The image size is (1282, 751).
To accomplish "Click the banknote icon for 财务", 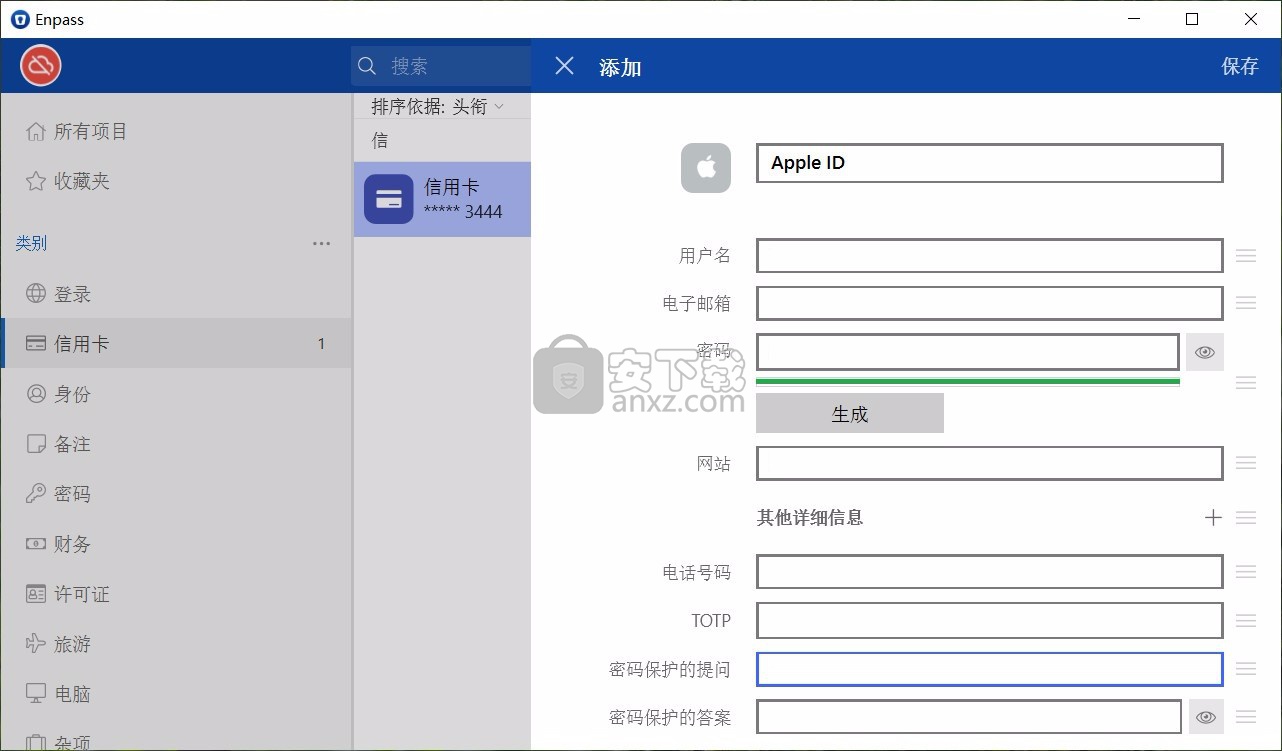I will click(x=36, y=544).
